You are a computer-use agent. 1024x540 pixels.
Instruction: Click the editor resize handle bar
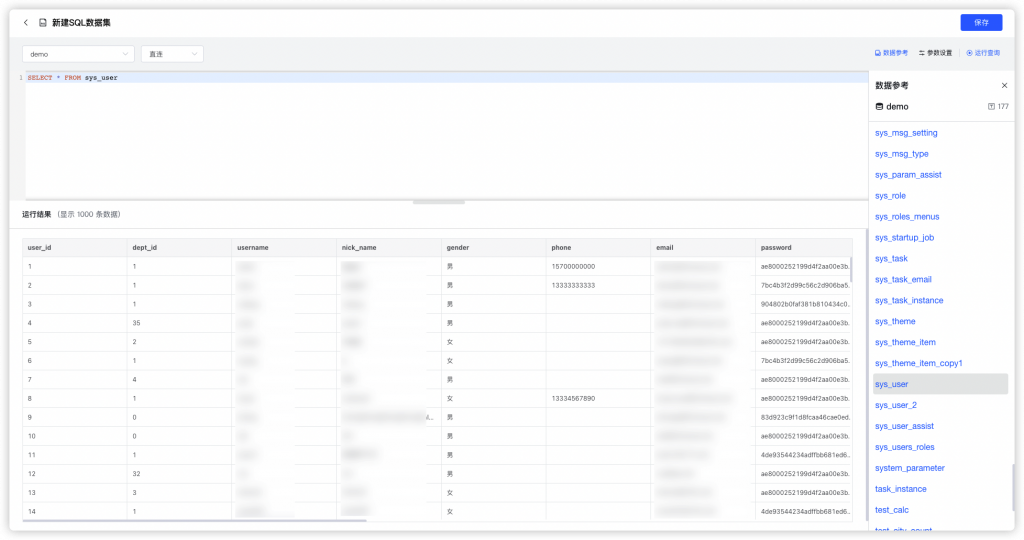click(x=439, y=202)
